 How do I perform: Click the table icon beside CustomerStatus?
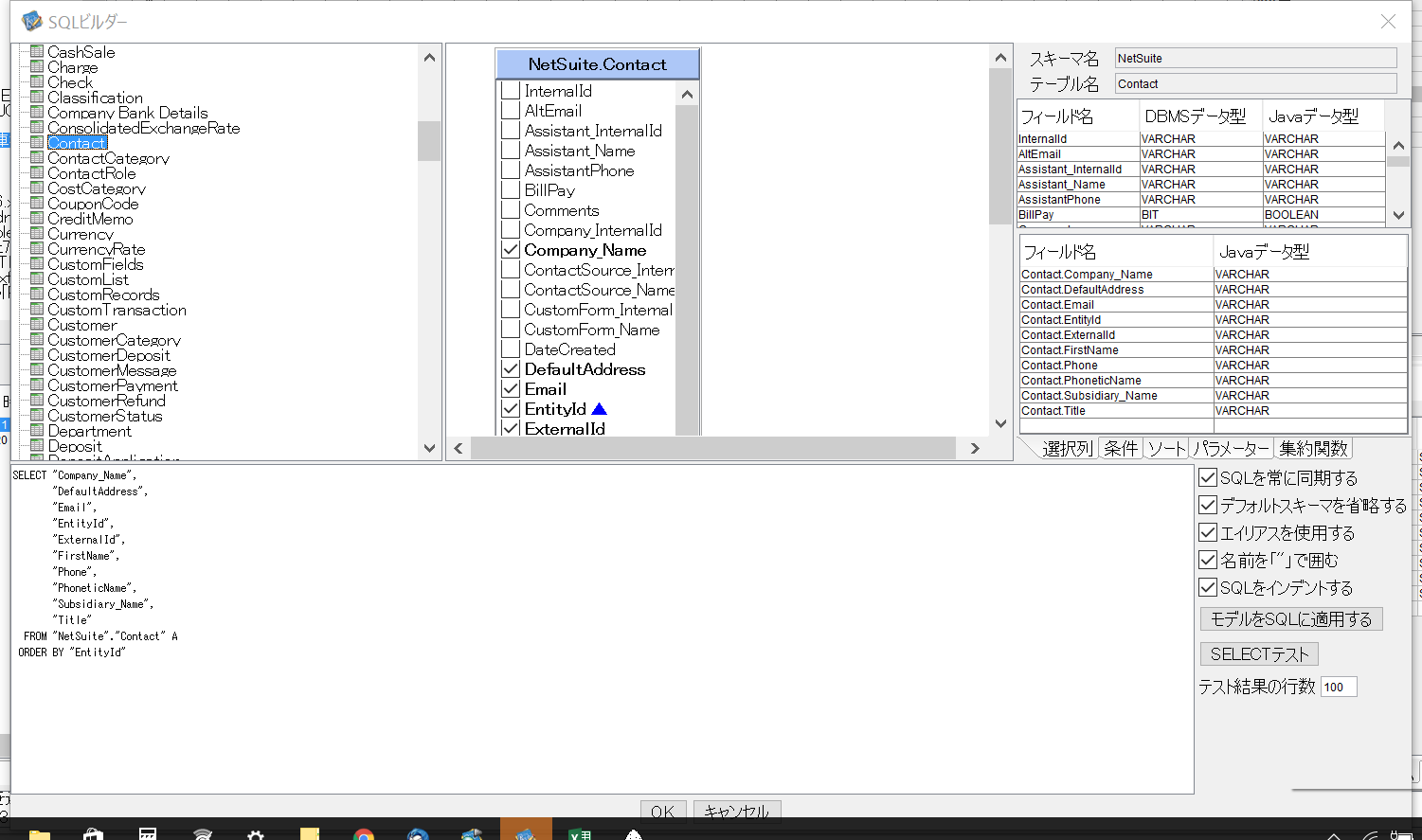pos(37,415)
